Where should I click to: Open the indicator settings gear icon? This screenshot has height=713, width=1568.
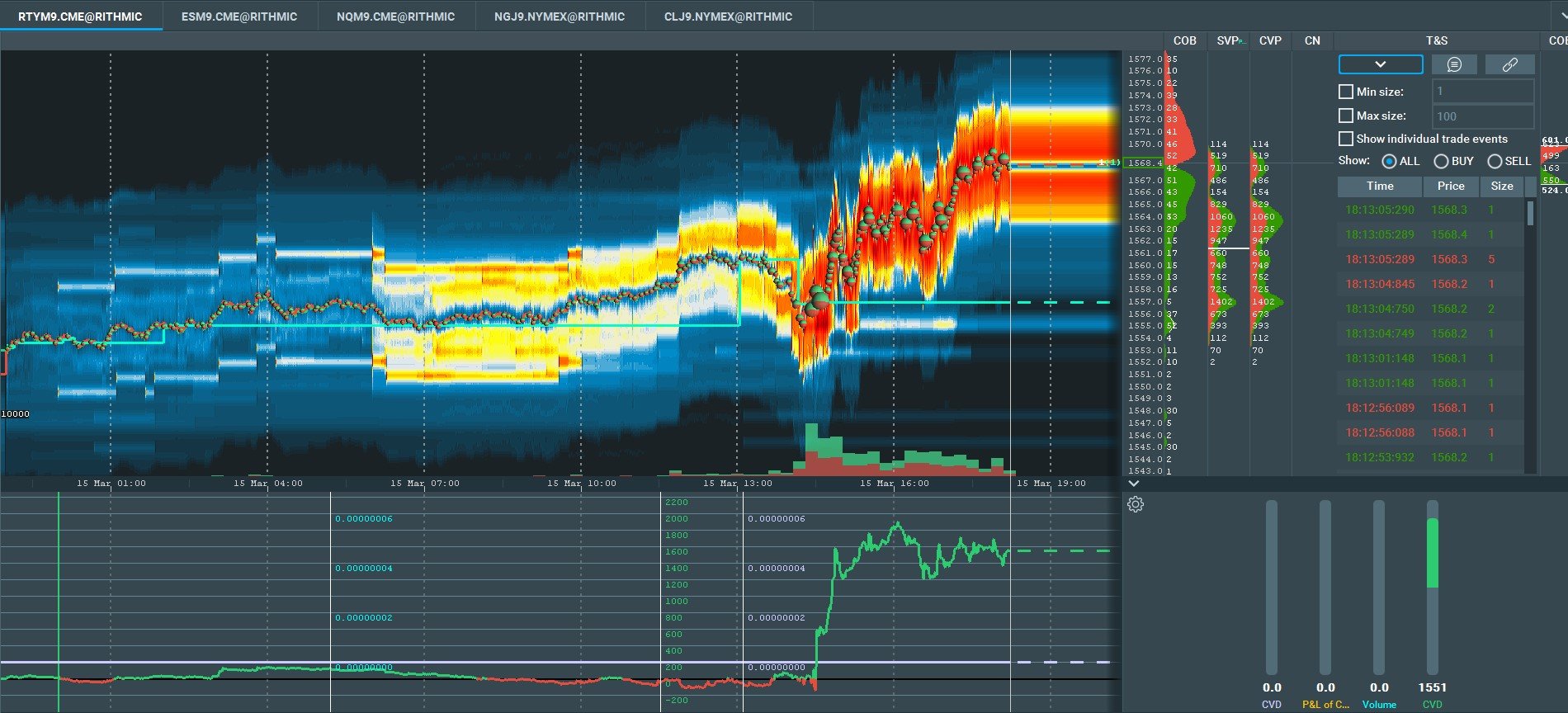[1136, 504]
